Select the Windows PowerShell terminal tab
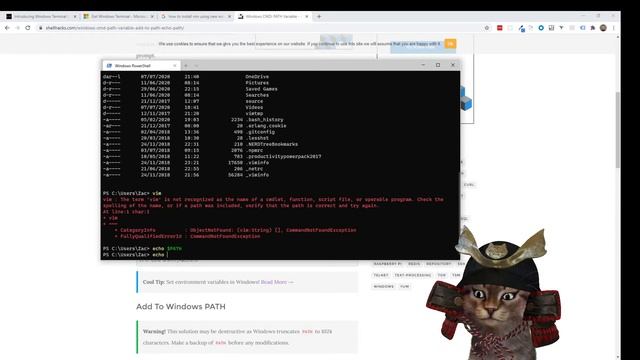640x360 pixels. 141,65
